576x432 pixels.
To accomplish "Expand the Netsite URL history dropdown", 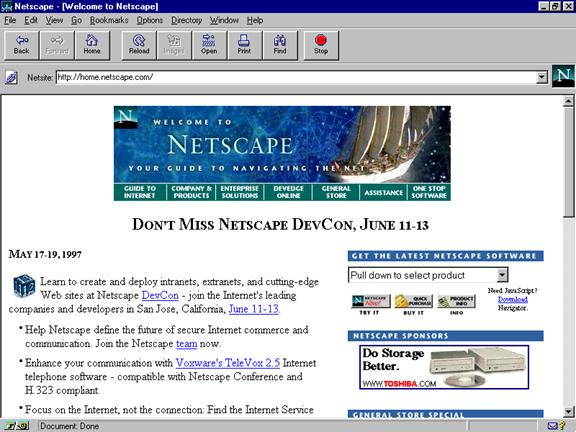I will click(x=541, y=78).
